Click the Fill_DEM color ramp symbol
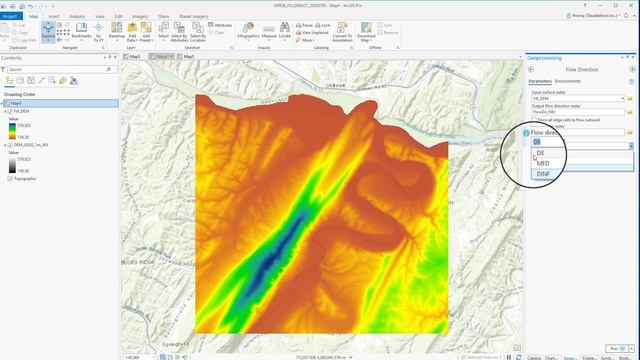Viewport: 640px width, 360px height. click(12, 131)
